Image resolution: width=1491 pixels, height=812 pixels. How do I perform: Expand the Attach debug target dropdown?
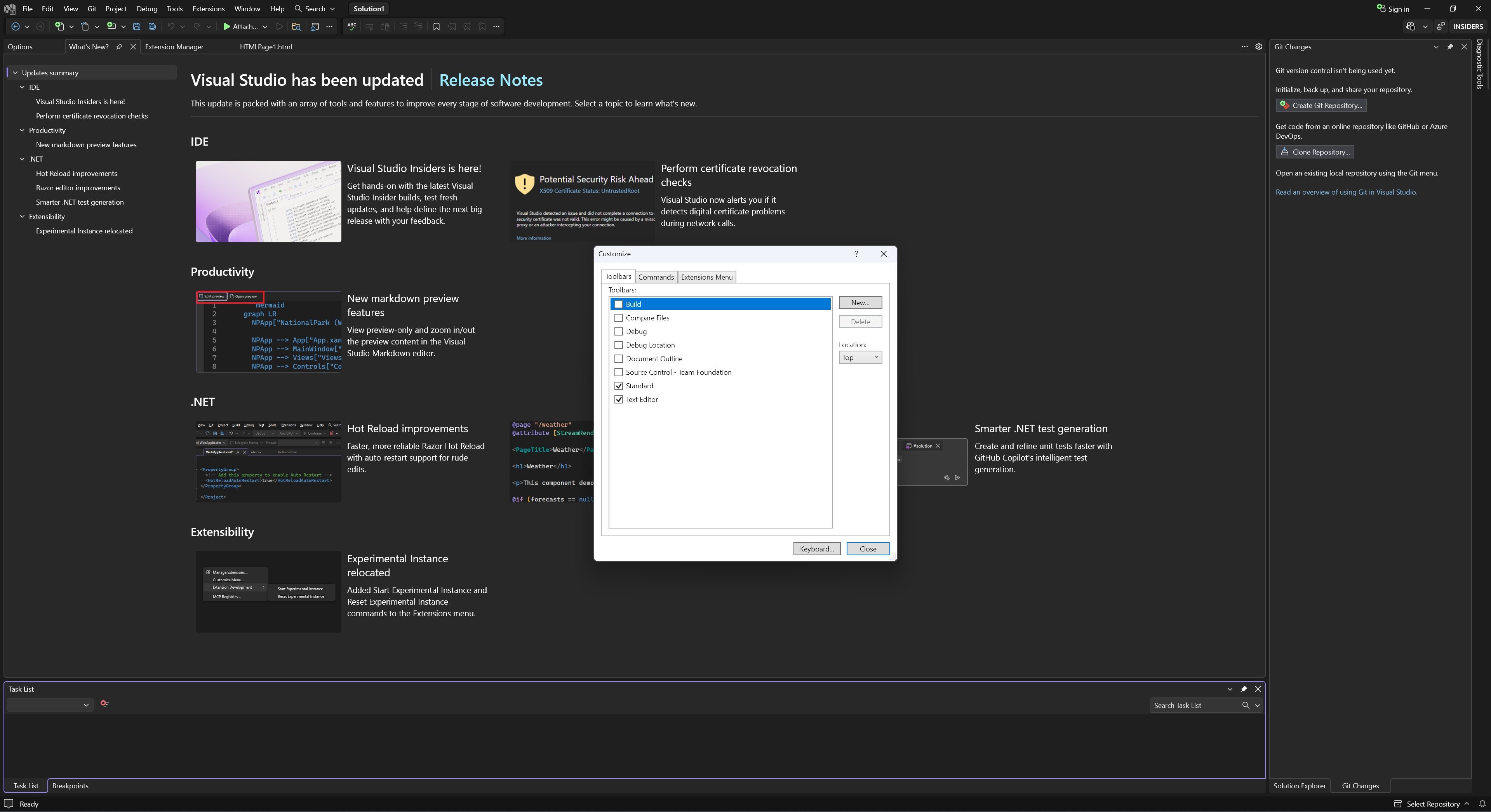[x=264, y=27]
